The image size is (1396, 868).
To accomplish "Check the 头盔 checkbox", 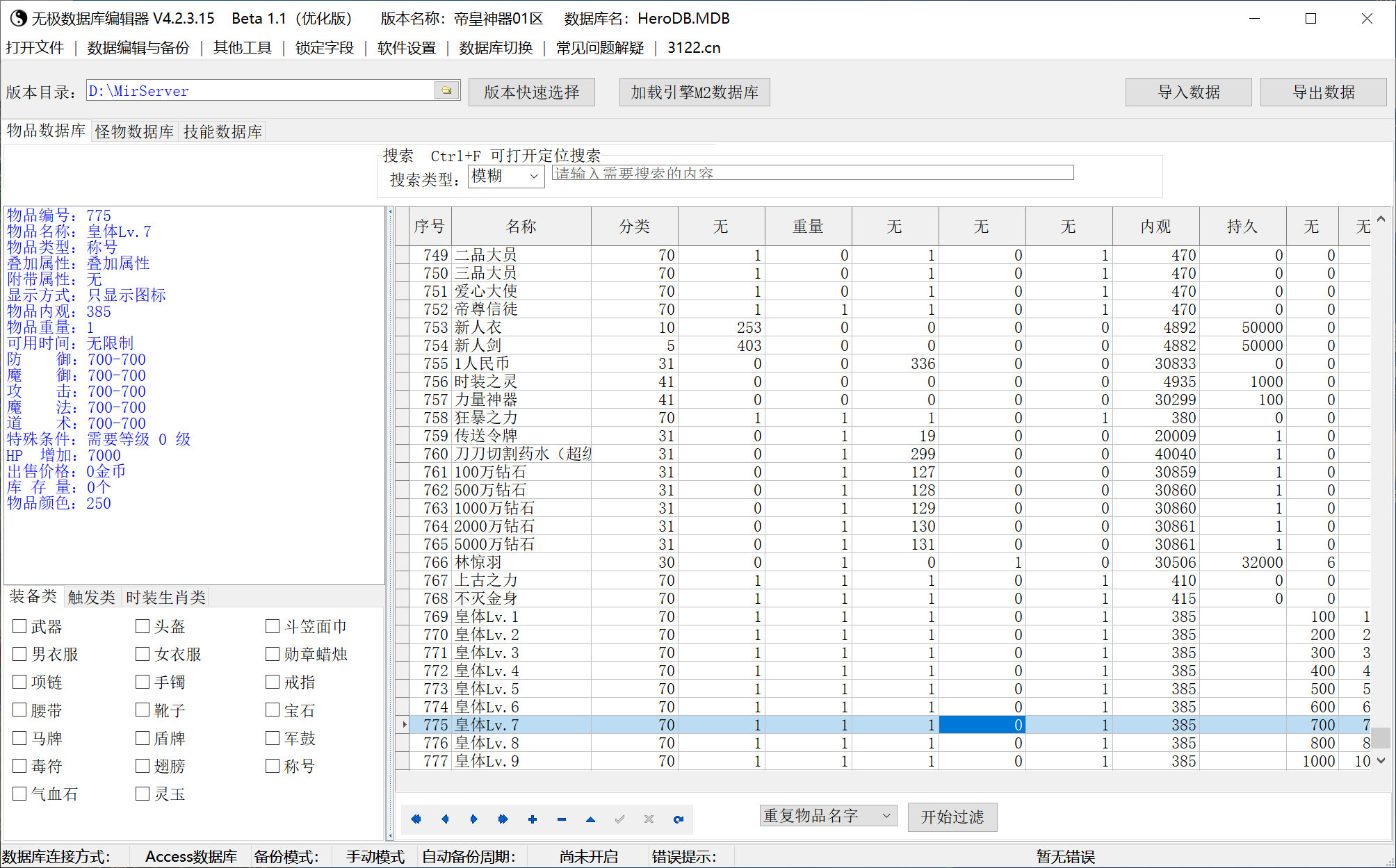I will point(143,626).
